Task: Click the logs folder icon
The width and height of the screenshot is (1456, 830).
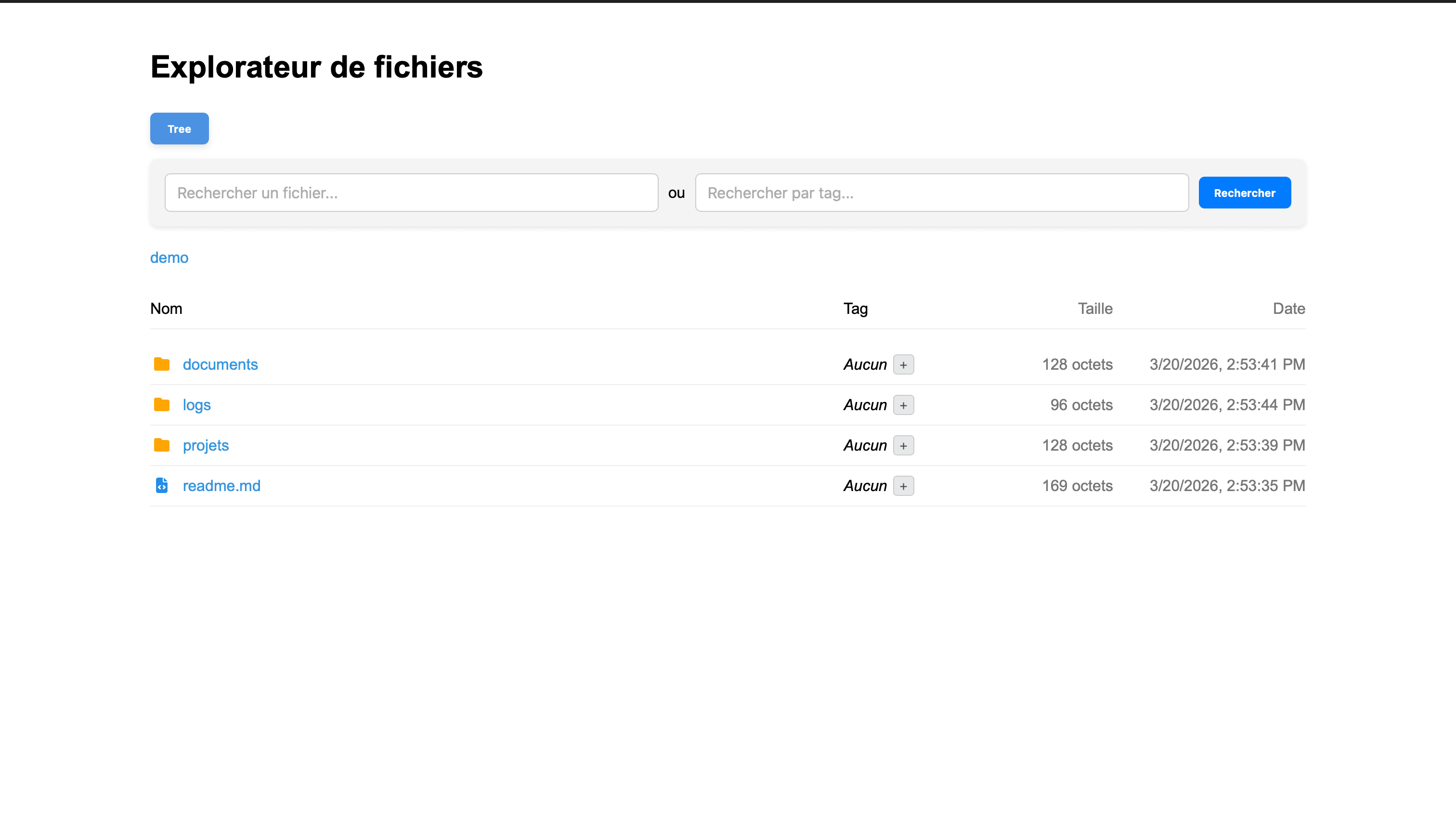Action: [x=162, y=405]
